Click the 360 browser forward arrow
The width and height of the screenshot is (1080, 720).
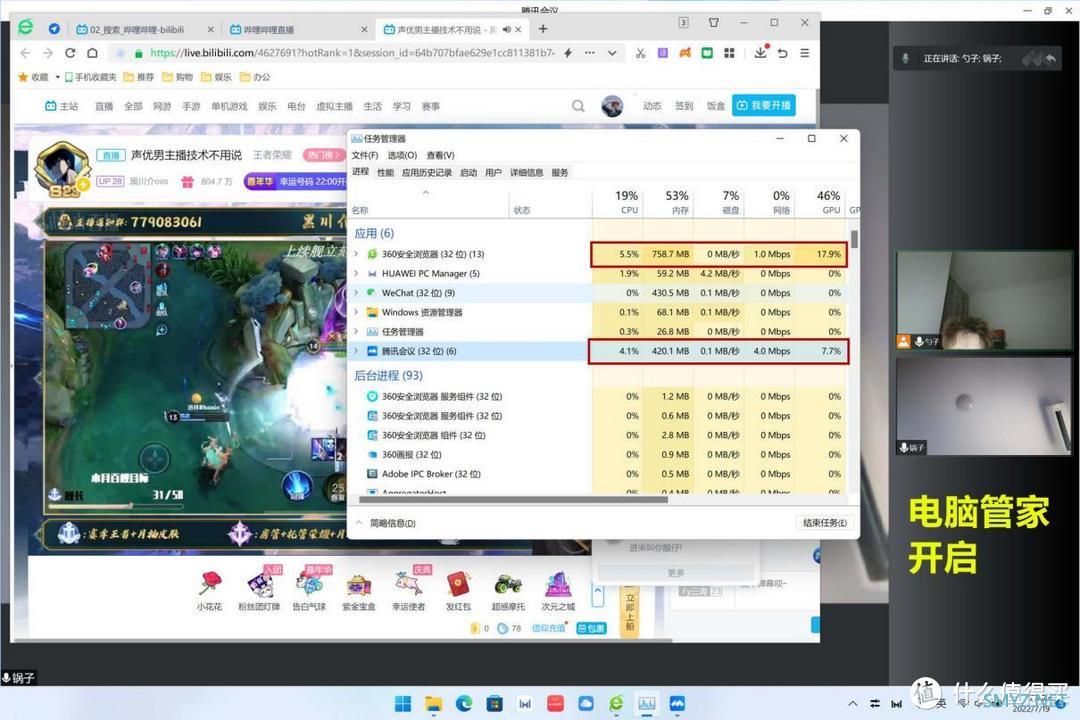pyautogui.click(x=48, y=53)
